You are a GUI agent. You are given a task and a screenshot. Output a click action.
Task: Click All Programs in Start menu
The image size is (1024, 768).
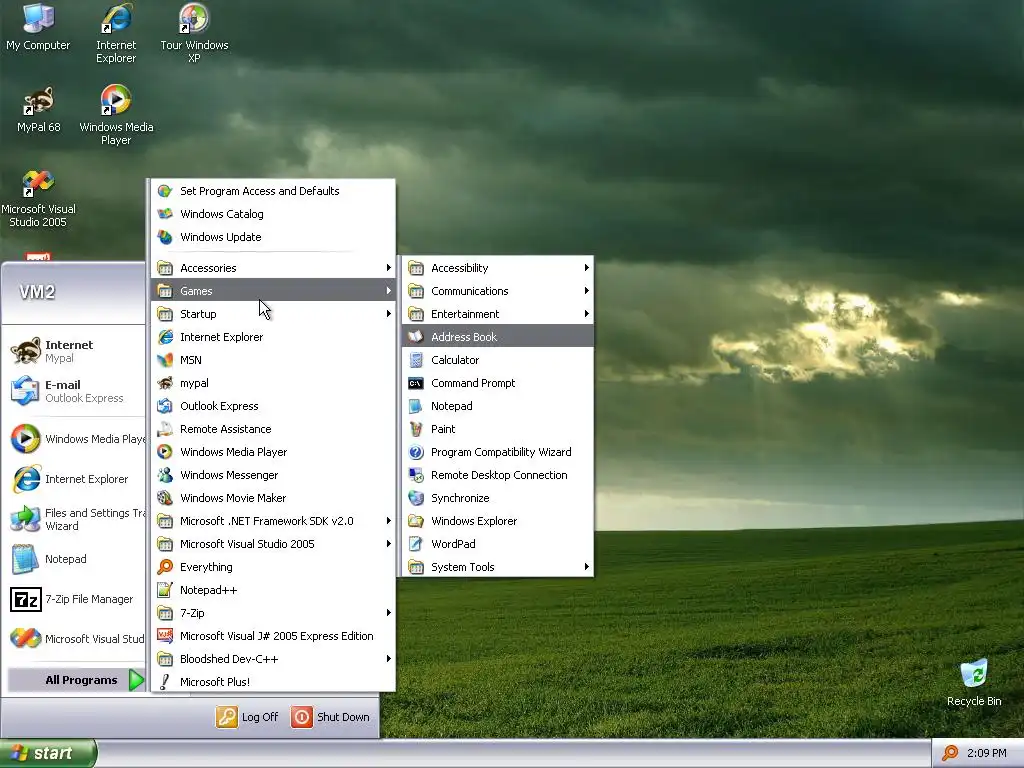tap(76, 680)
